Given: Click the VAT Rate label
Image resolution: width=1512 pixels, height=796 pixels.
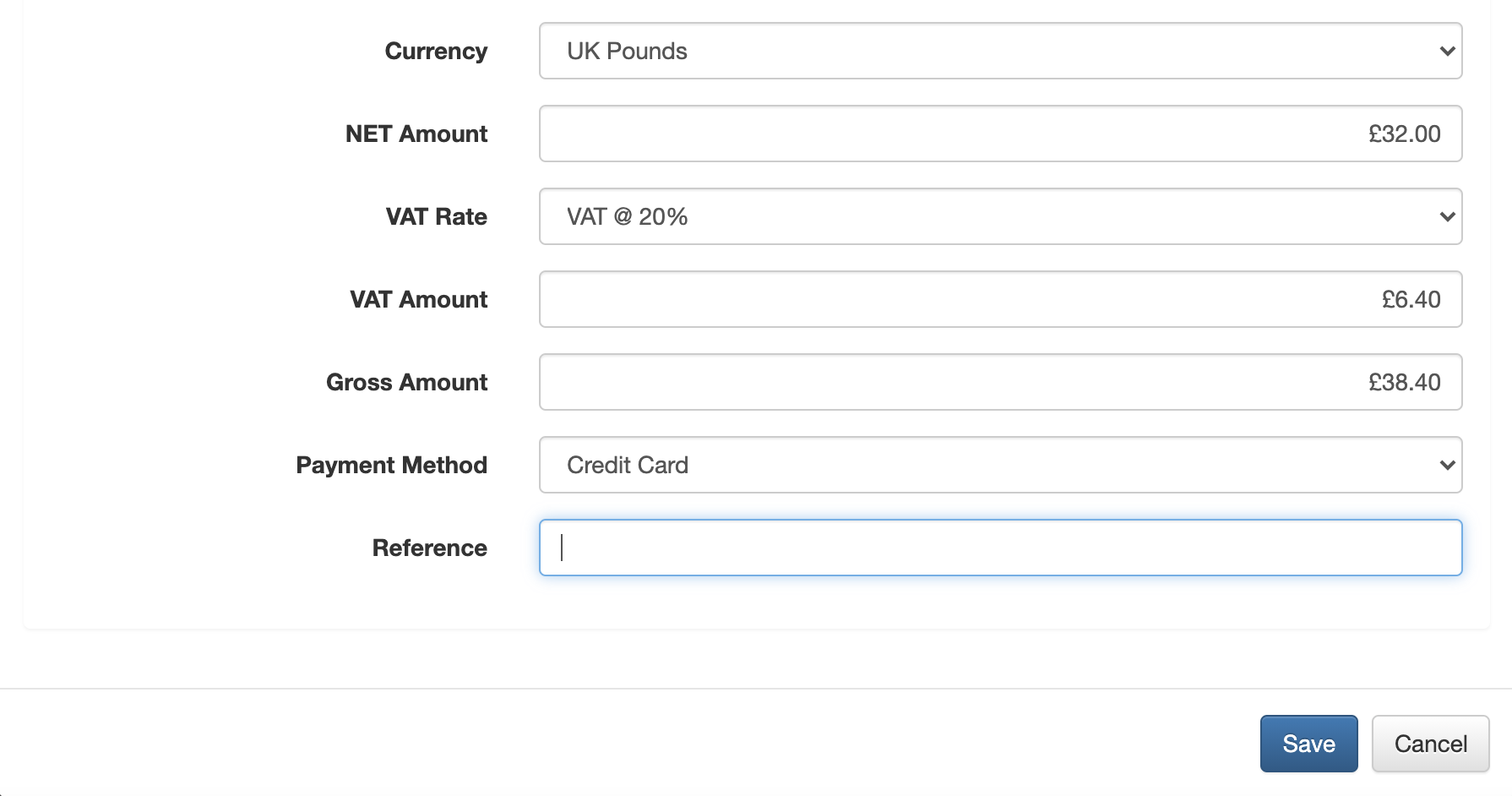Looking at the screenshot, I should point(437,216).
